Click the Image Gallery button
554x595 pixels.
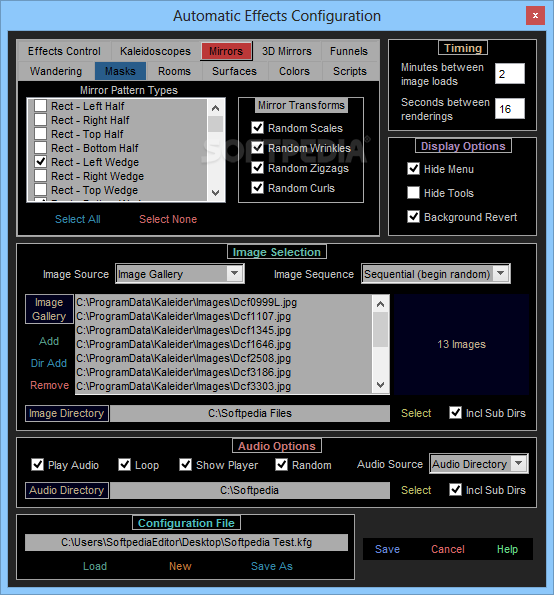click(x=49, y=309)
